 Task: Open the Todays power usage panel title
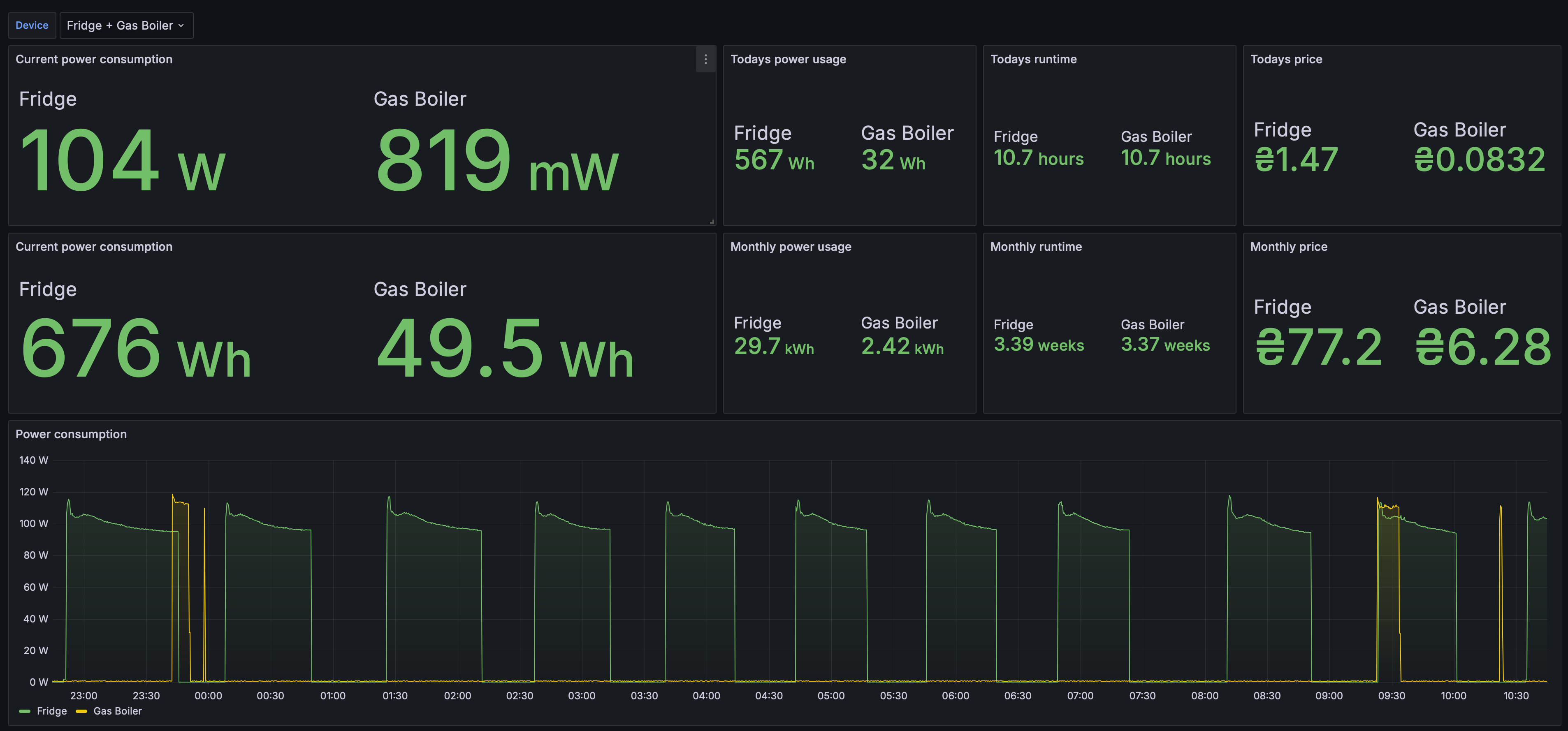click(x=788, y=60)
